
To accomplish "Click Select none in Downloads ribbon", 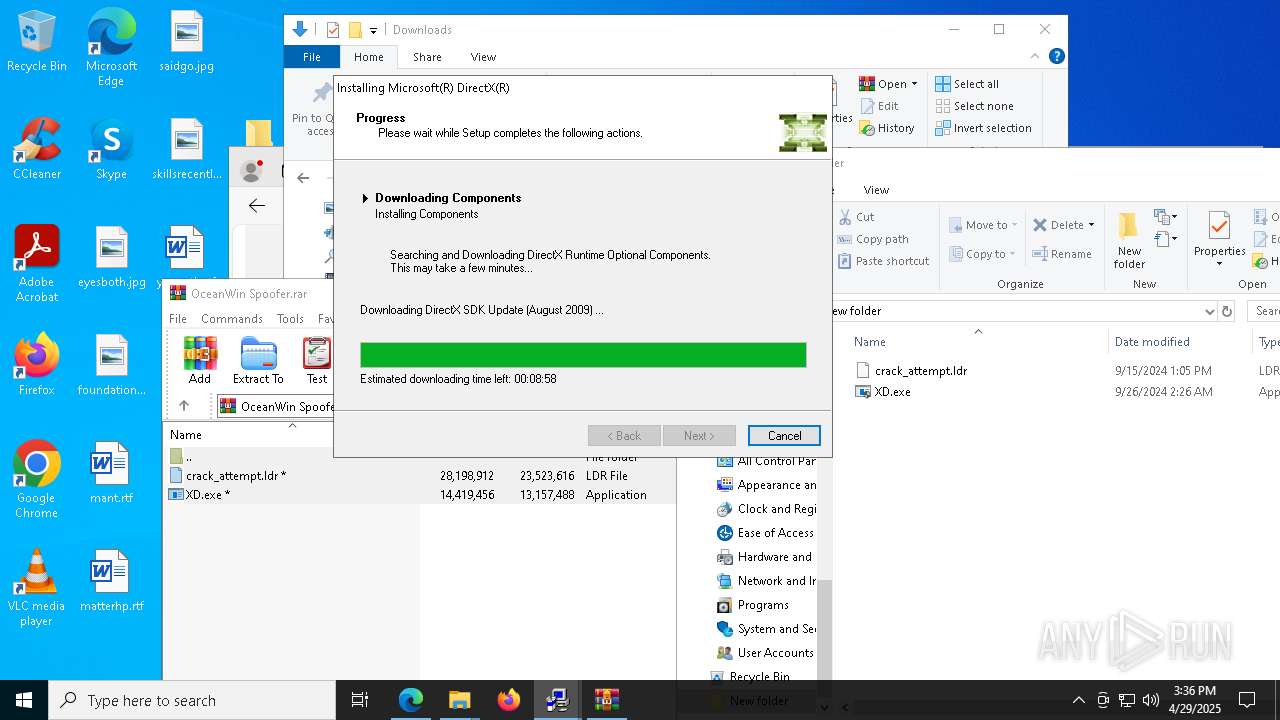I will point(974,106).
